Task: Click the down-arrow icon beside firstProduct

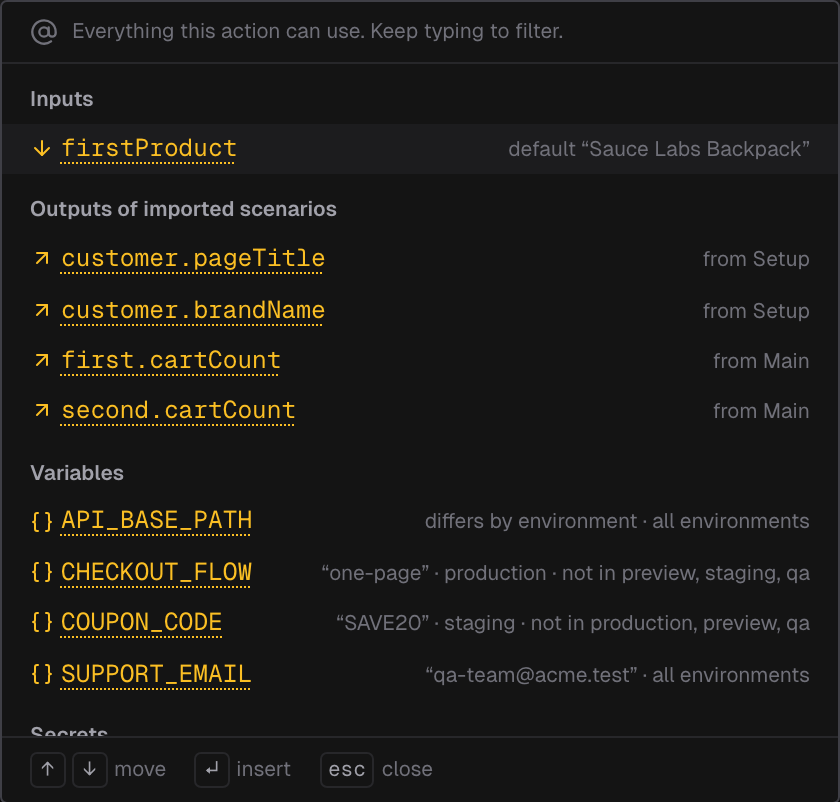Action: (x=42, y=149)
